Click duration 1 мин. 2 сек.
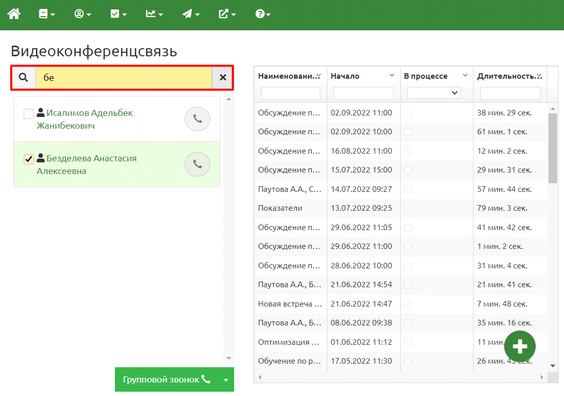564x396 pixels. pos(500,247)
